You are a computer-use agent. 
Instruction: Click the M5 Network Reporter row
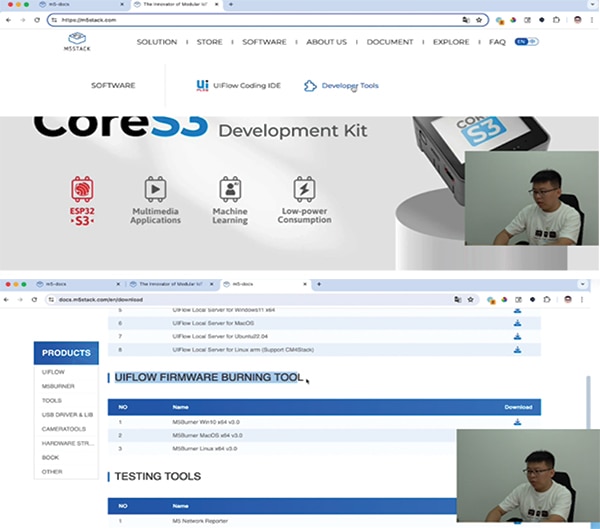pyautogui.click(x=282, y=521)
